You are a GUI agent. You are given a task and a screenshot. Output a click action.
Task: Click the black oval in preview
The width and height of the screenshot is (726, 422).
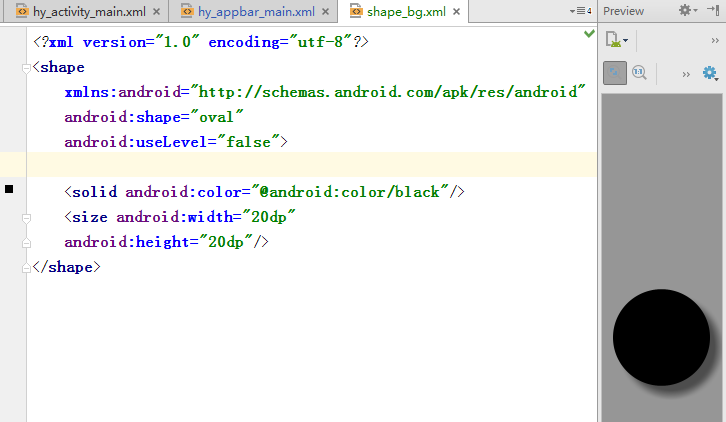click(x=661, y=338)
